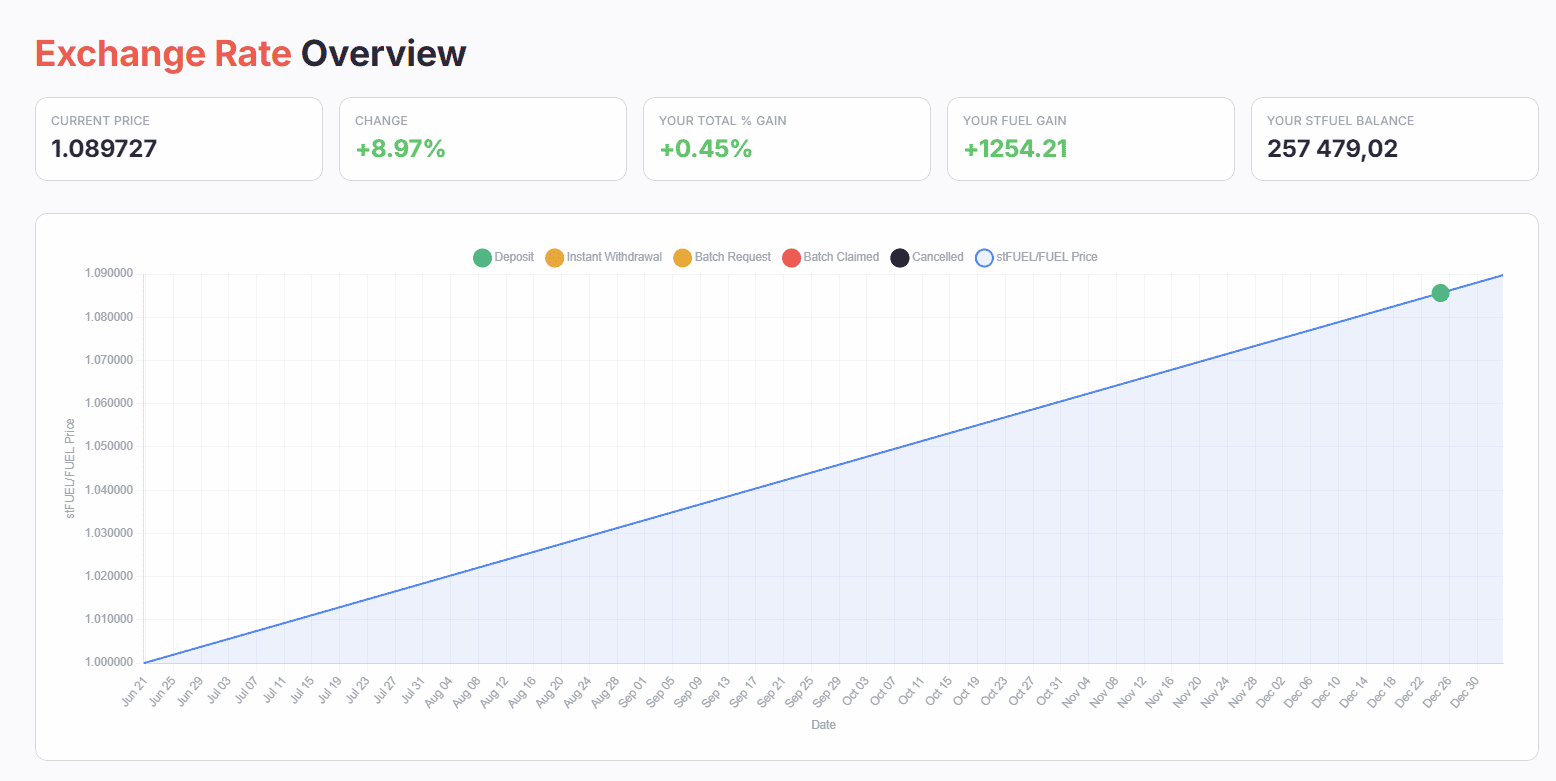
Task: Click the Your FUEL Gain +1254.21 value
Action: [x=1015, y=149]
